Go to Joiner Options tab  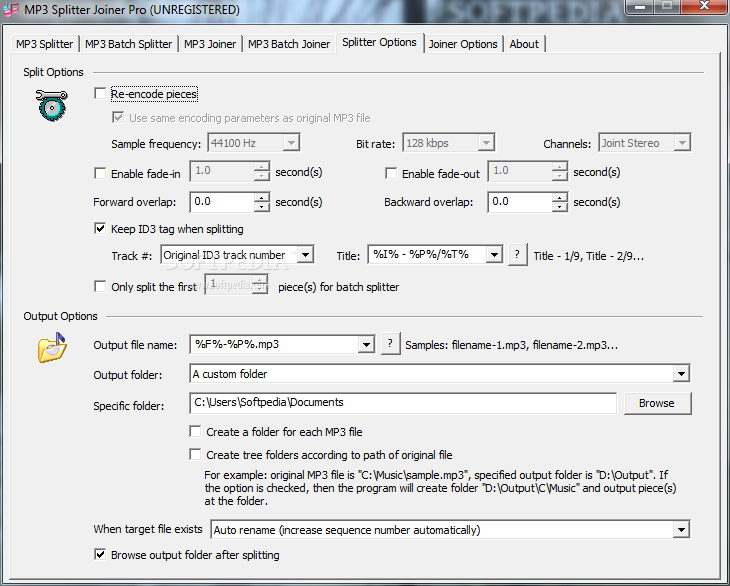click(x=463, y=44)
